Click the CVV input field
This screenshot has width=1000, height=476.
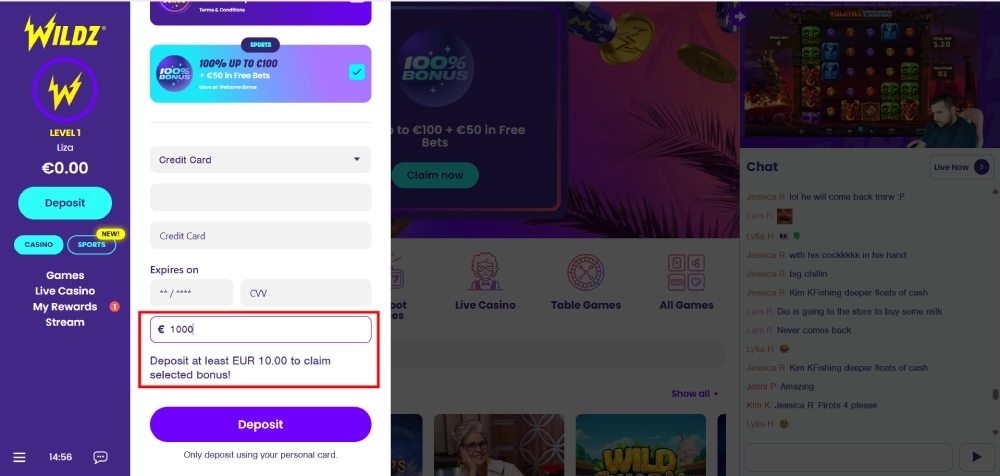[x=305, y=293]
